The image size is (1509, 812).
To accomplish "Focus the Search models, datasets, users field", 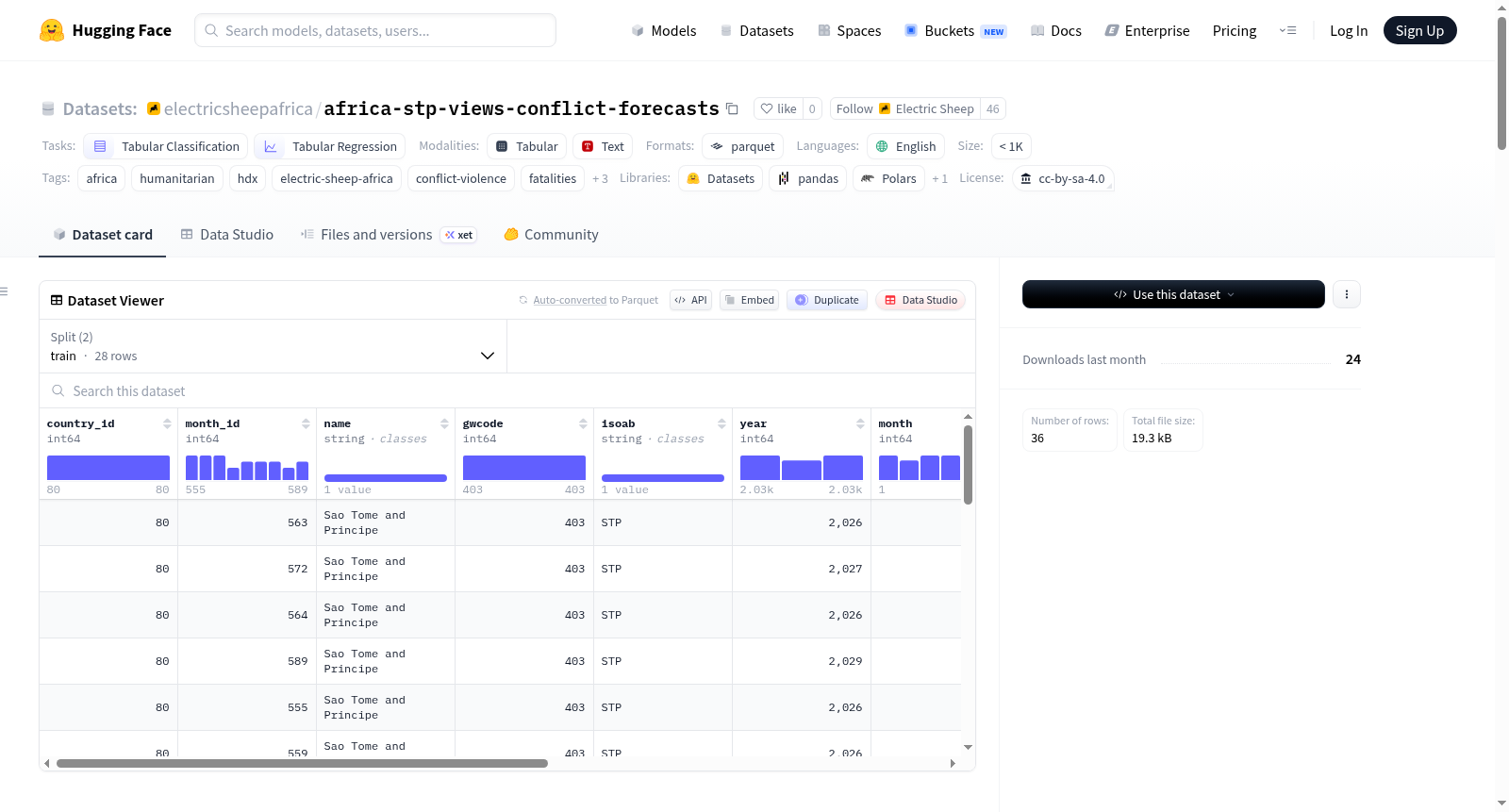I will (x=375, y=30).
